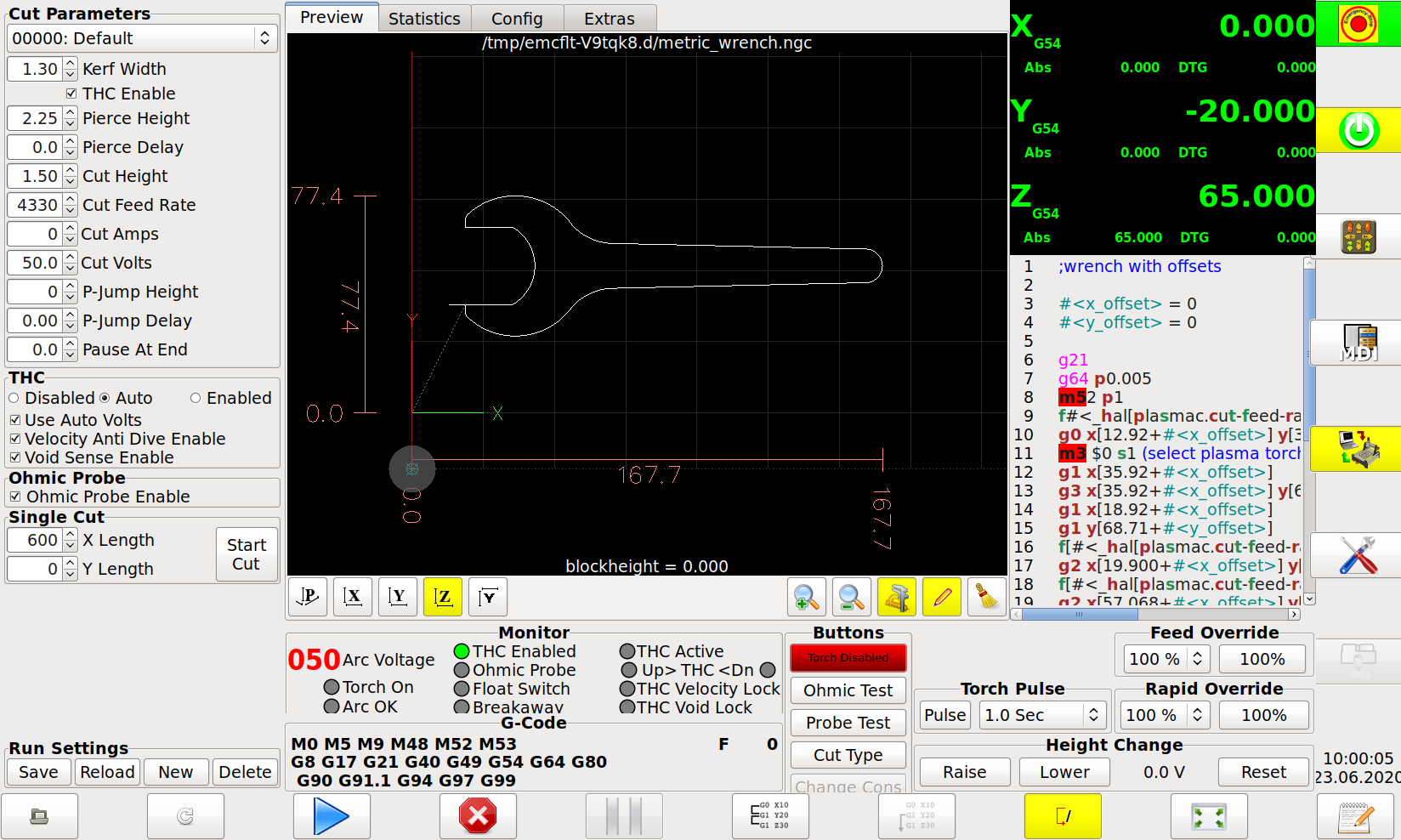Click the yellow pencil icon below the preview
This screenshot has width=1401, height=840.
942,597
